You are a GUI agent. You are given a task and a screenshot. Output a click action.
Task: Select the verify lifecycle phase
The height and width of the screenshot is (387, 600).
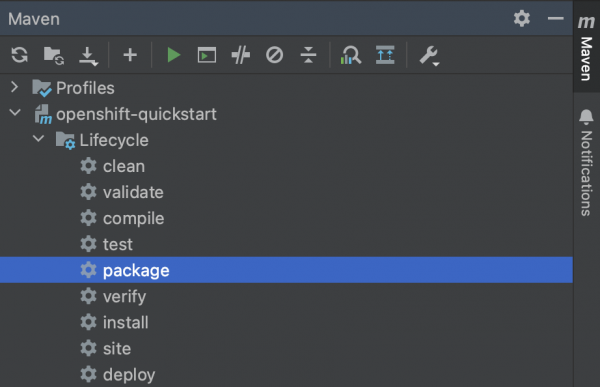pyautogui.click(x=125, y=297)
